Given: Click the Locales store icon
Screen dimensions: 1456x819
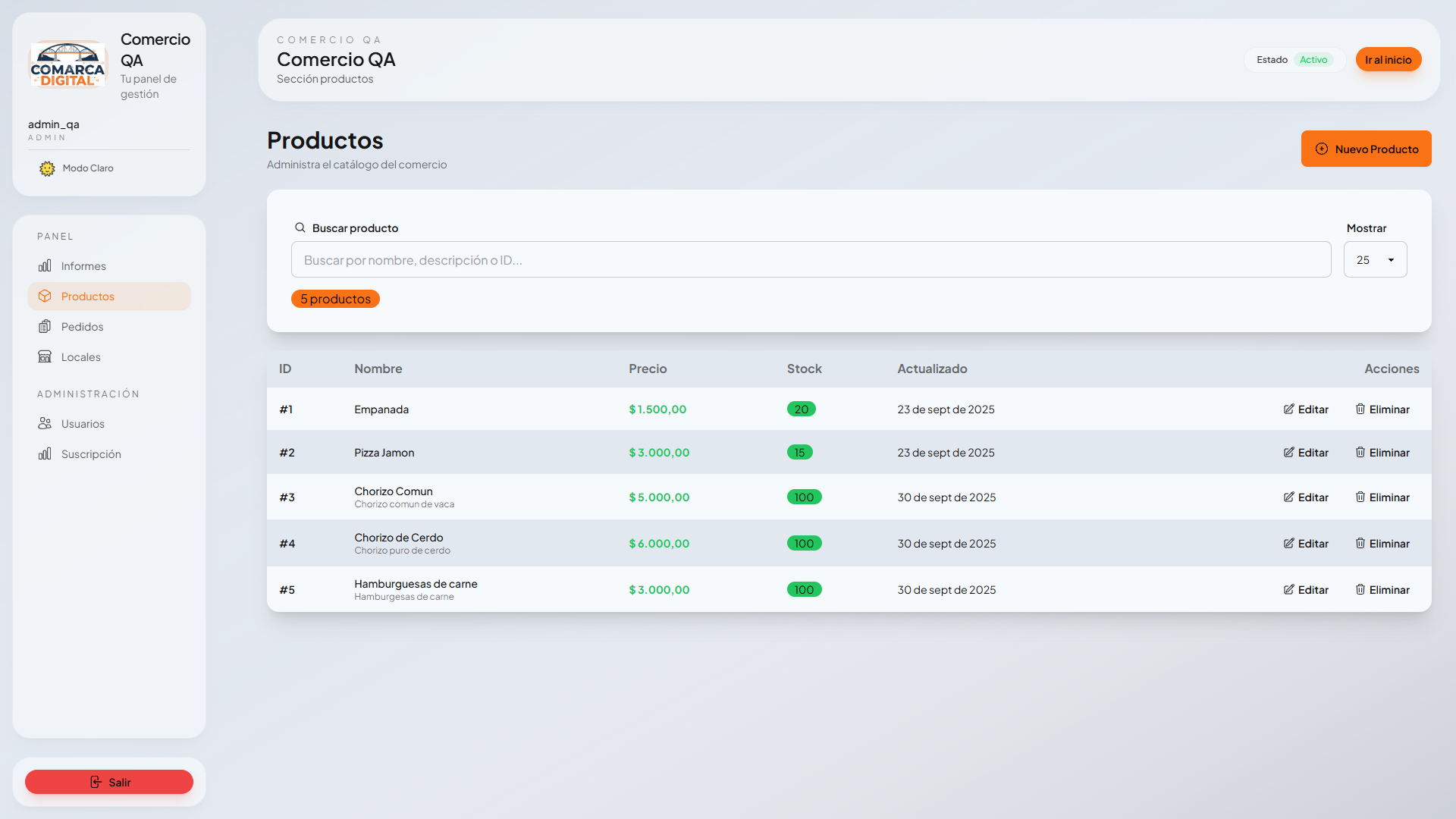Looking at the screenshot, I should coord(45,356).
